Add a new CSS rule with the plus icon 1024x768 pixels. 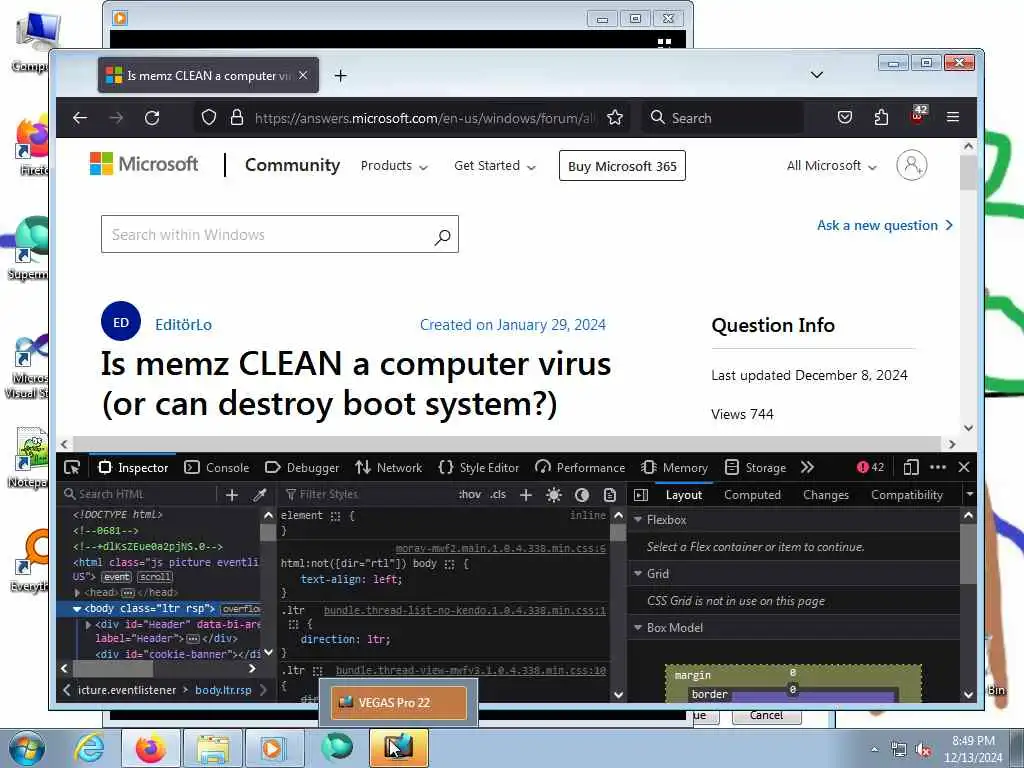pyautogui.click(x=526, y=495)
